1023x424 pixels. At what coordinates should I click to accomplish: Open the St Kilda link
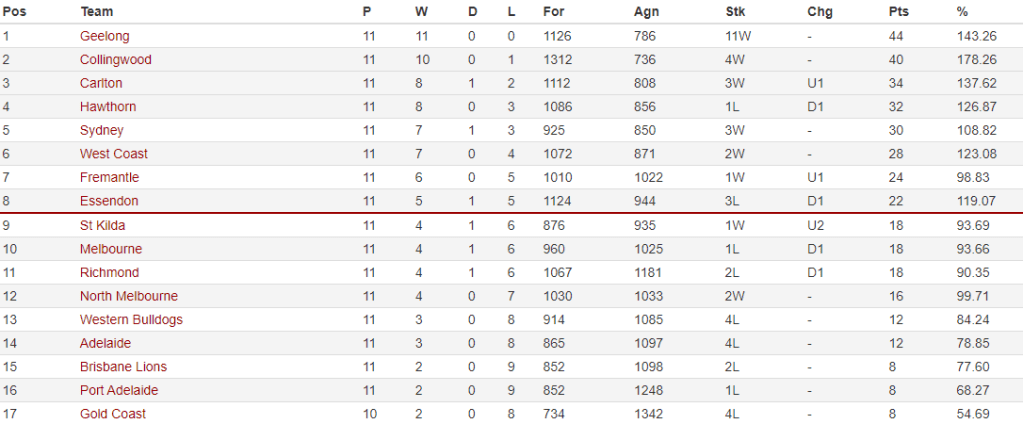pos(102,225)
